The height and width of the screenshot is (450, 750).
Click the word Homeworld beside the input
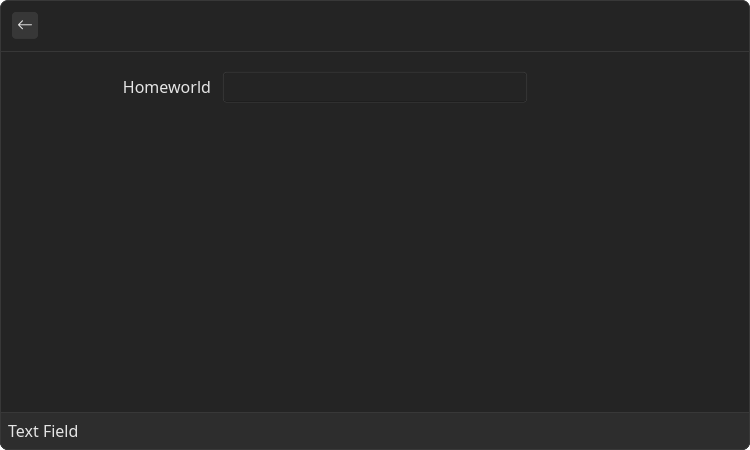point(166,87)
